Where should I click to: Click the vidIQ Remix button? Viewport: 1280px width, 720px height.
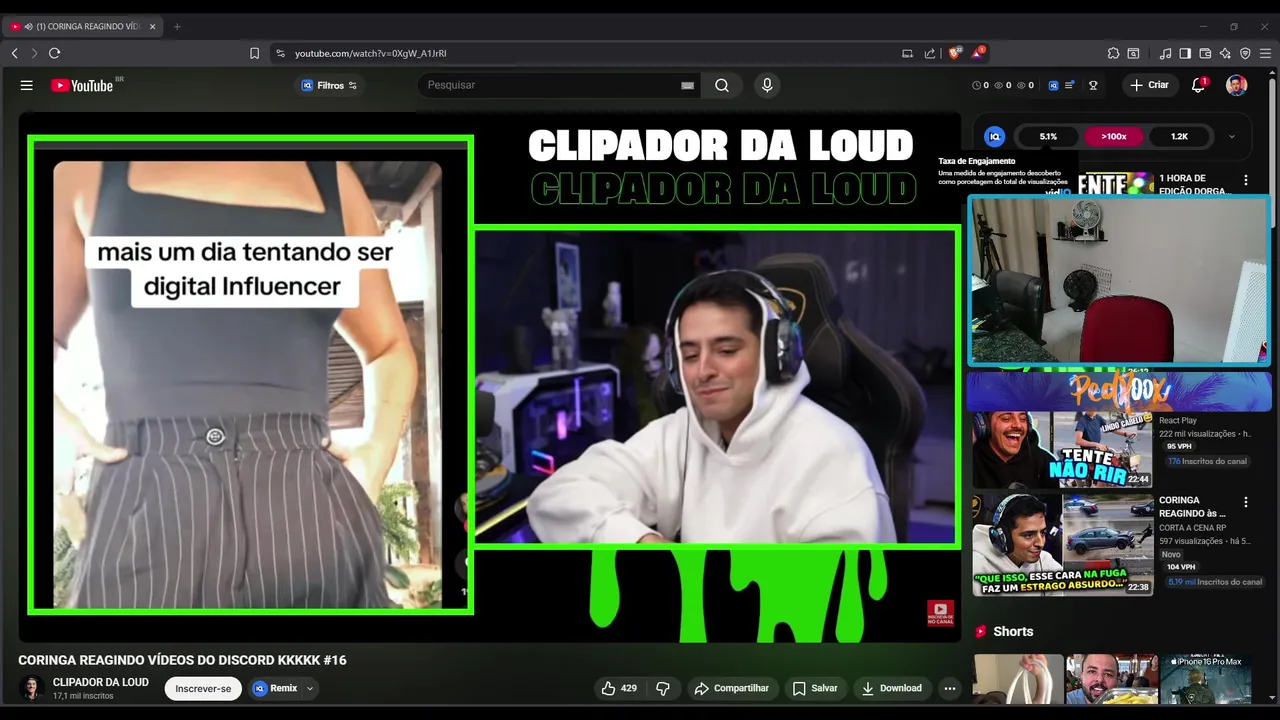click(x=275, y=688)
